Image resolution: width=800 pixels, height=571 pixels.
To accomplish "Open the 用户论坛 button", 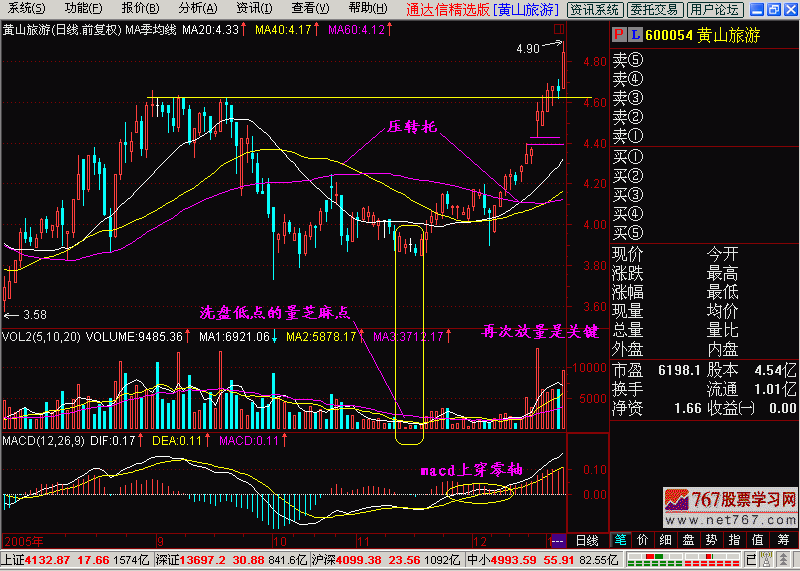I will 714,9.
